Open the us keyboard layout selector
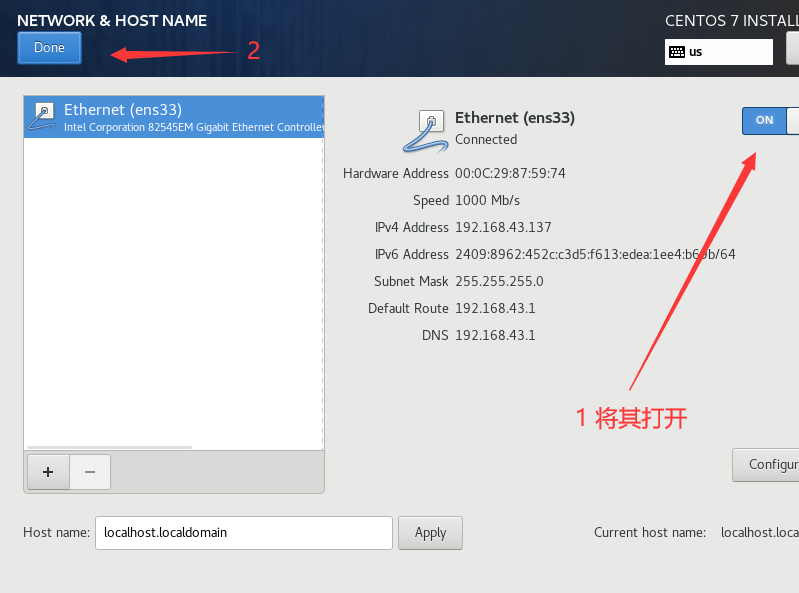Viewport: 799px width, 593px height. (718, 52)
